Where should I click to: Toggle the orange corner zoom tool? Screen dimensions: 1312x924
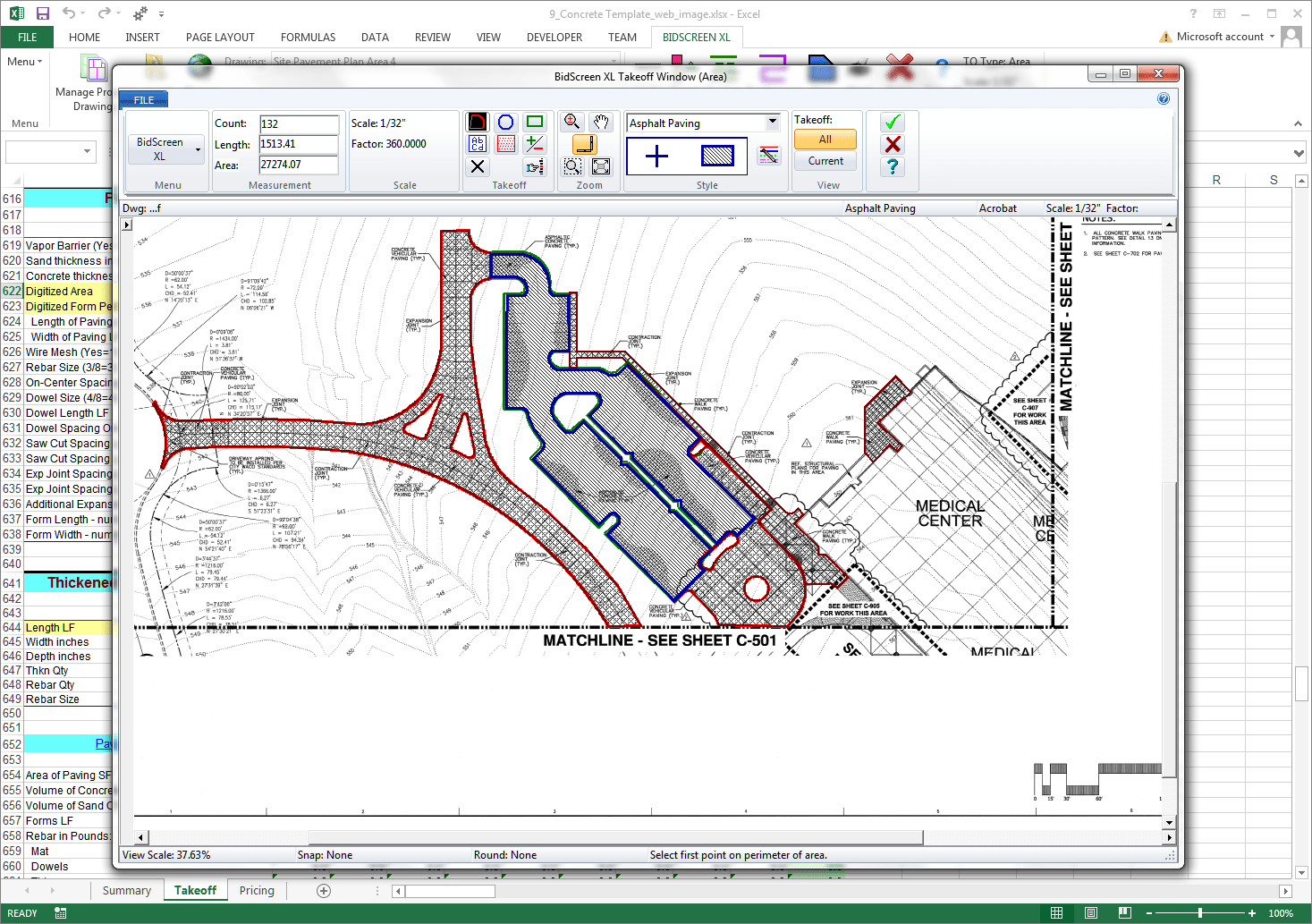[585, 144]
